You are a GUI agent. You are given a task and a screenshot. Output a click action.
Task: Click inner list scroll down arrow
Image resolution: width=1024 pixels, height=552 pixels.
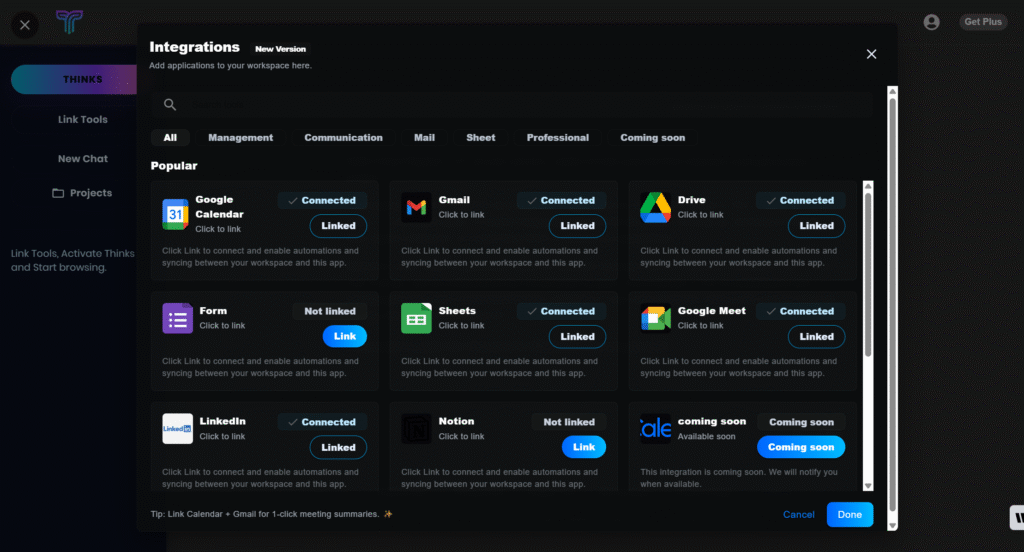[868, 486]
